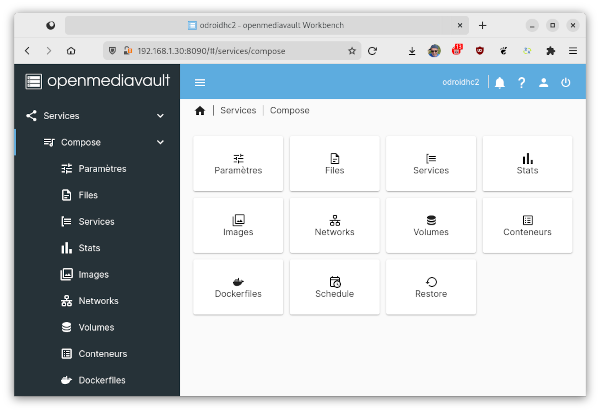Select Conteneurs in the sidebar
This screenshot has height=412, width=600.
[x=97, y=354]
